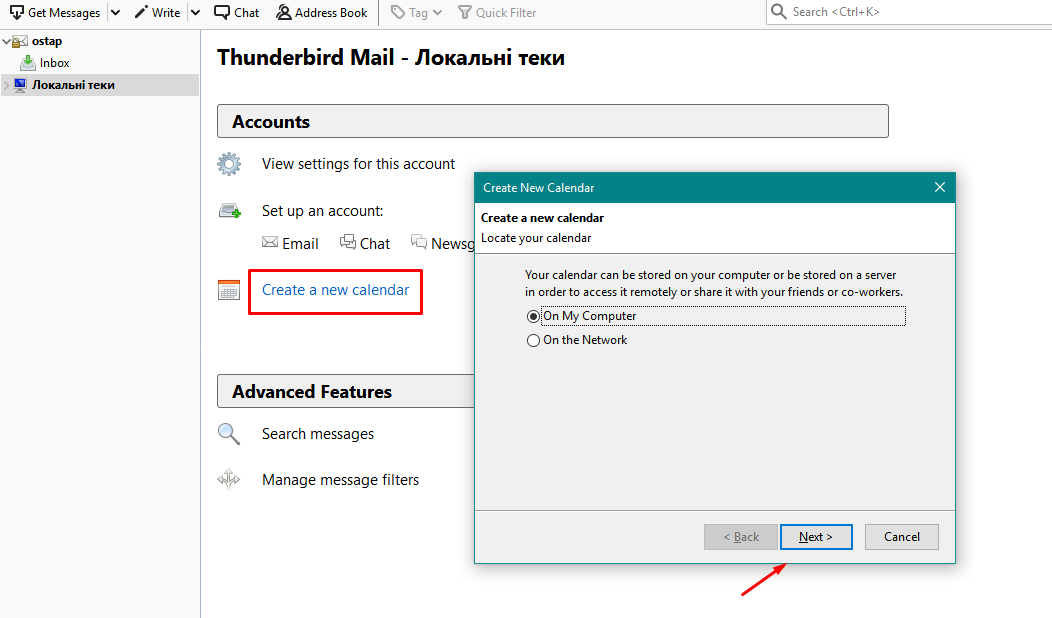Click the Accounts section header
The height and width of the screenshot is (618, 1052).
tap(553, 121)
